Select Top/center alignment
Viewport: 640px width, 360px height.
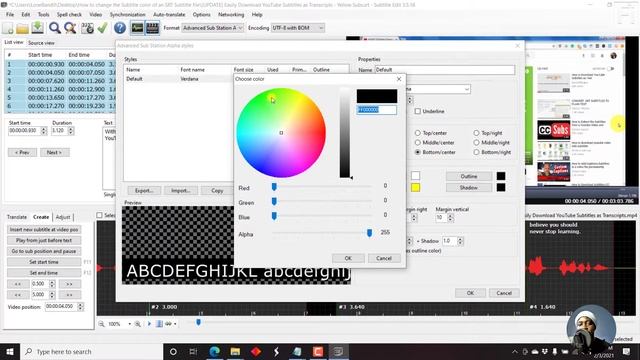(418, 133)
